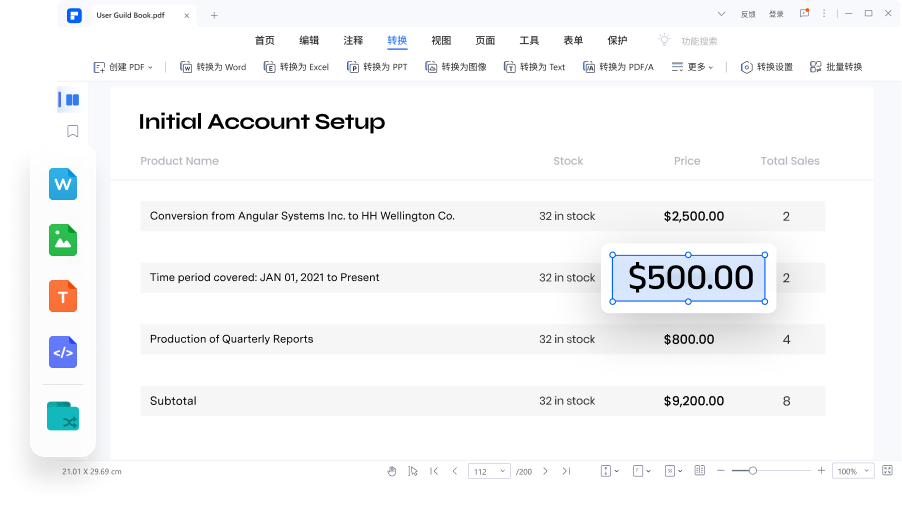Switch to the 编辑 tab

click(309, 41)
